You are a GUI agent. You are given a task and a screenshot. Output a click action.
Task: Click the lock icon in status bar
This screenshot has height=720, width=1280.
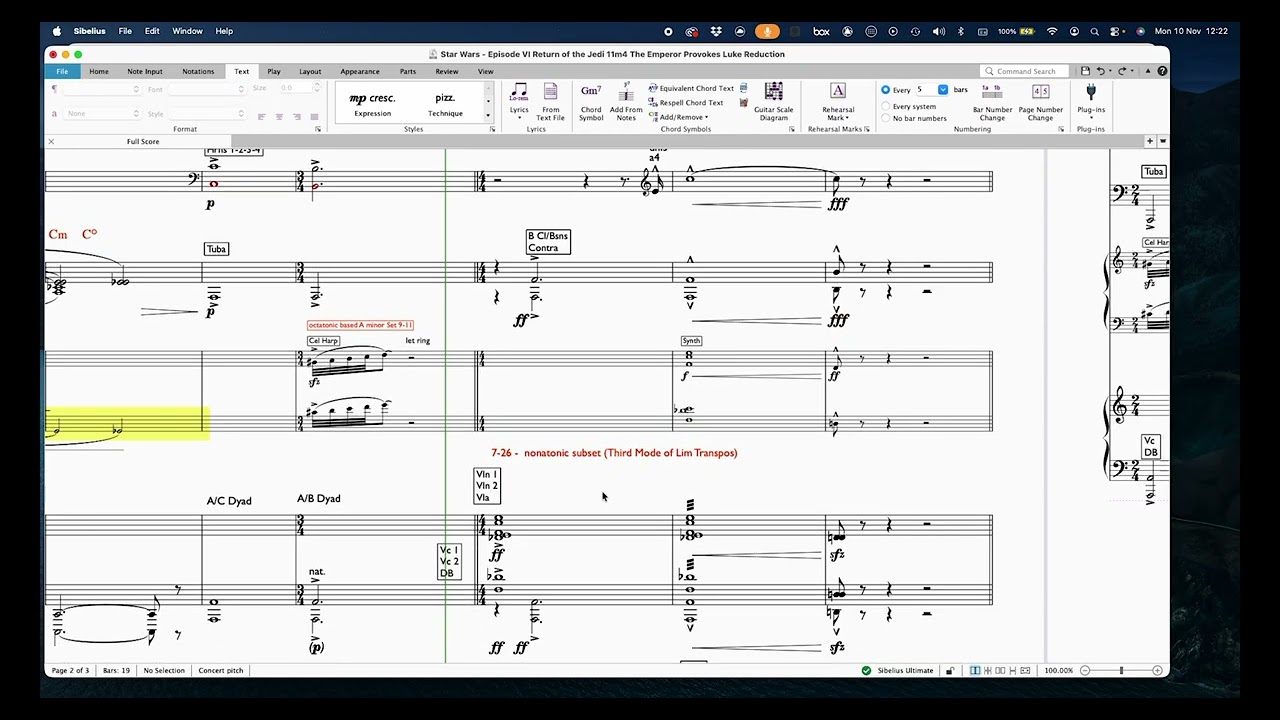(x=949, y=671)
